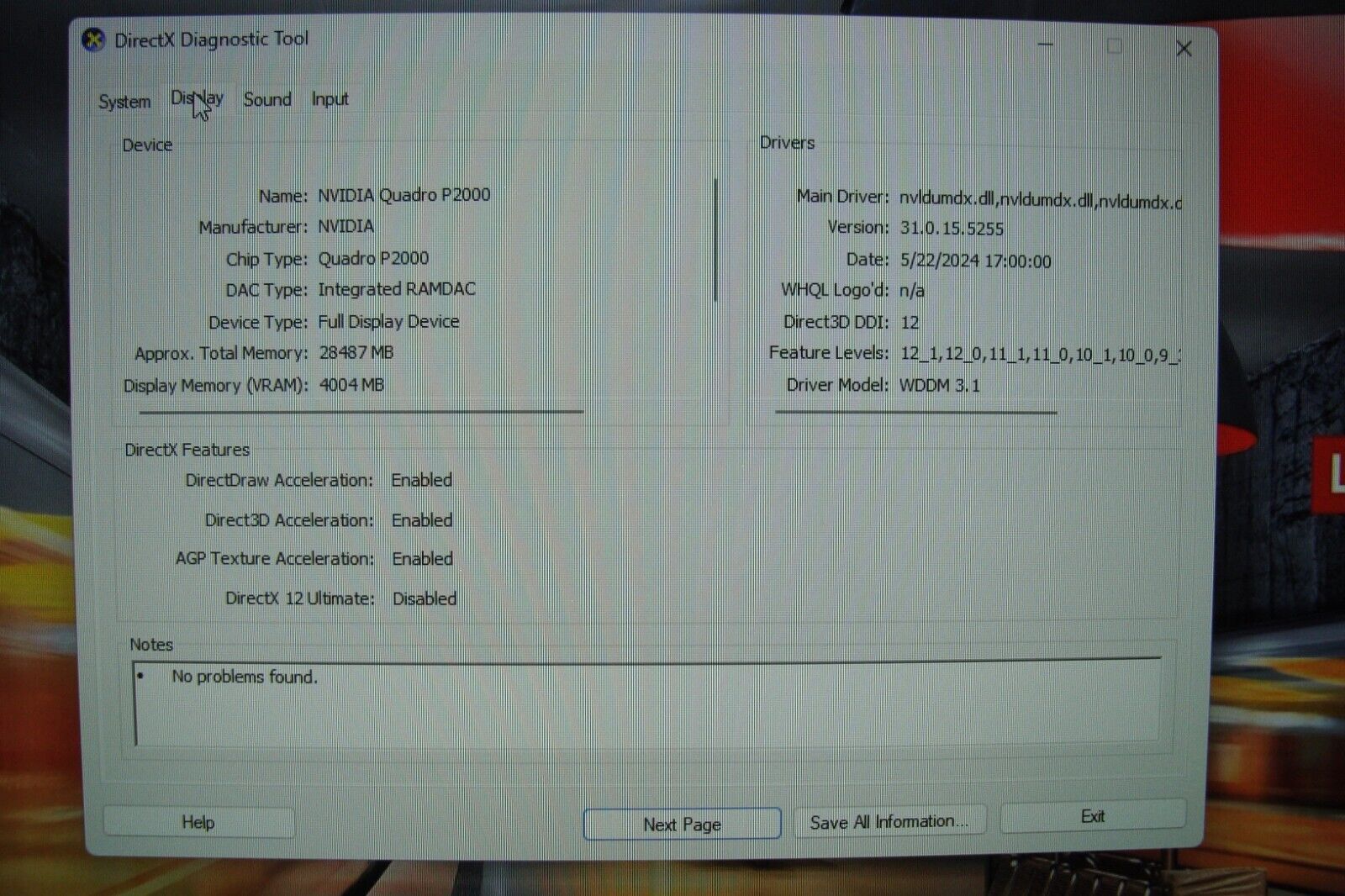Click VRAM value '4004 MB'
Screen dimensions: 1345x896
351,385
